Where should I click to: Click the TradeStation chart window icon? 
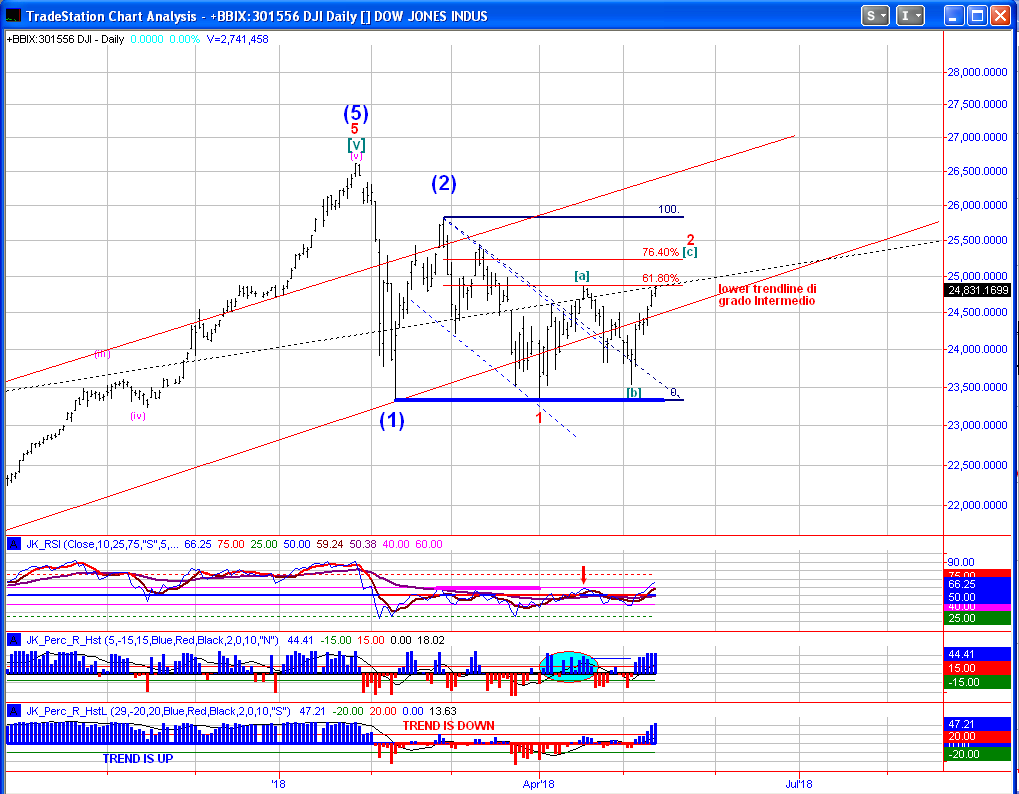[13, 16]
